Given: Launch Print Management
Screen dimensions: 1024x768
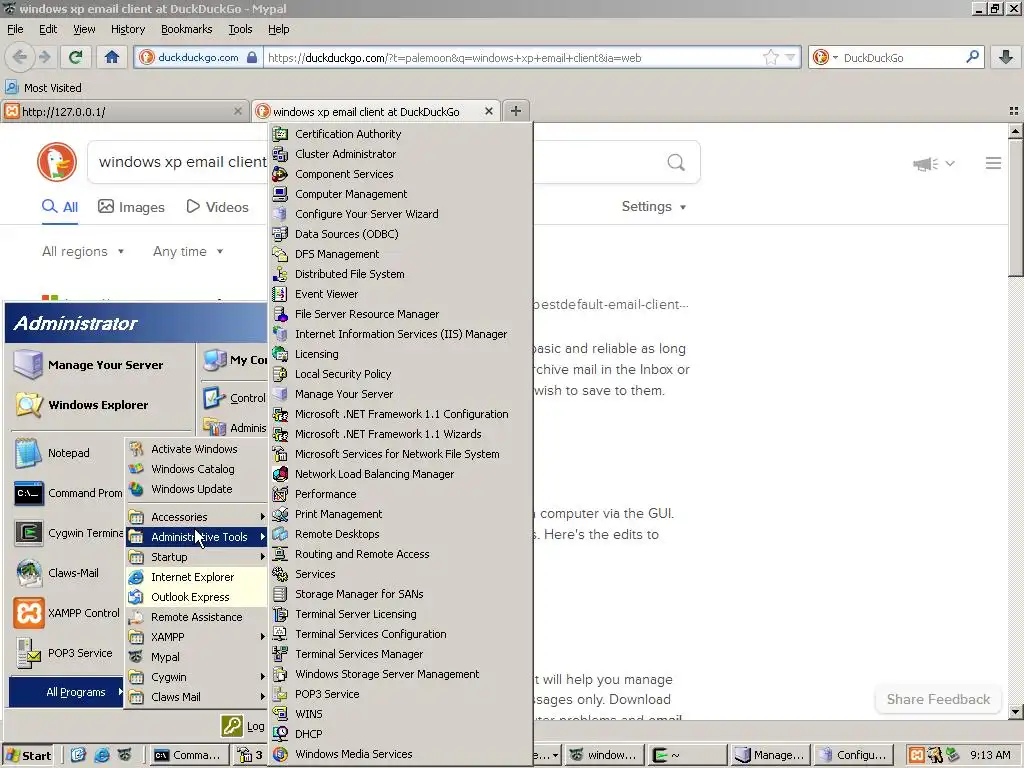Looking at the screenshot, I should point(401,514).
